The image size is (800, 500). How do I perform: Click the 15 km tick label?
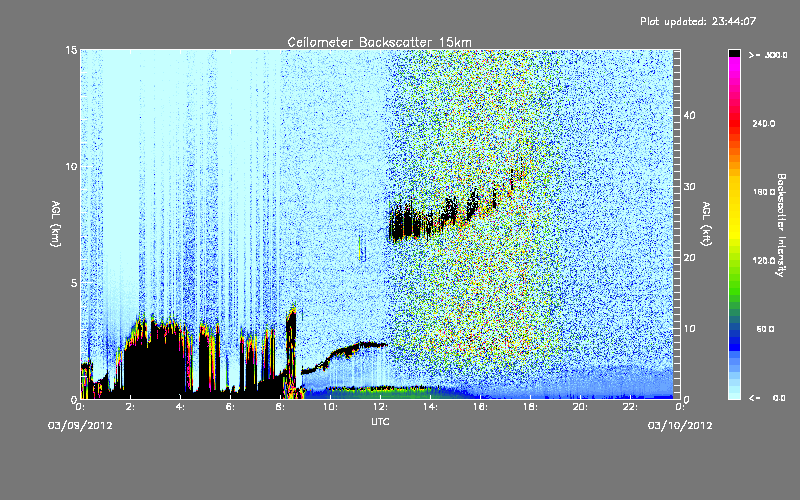(x=71, y=50)
